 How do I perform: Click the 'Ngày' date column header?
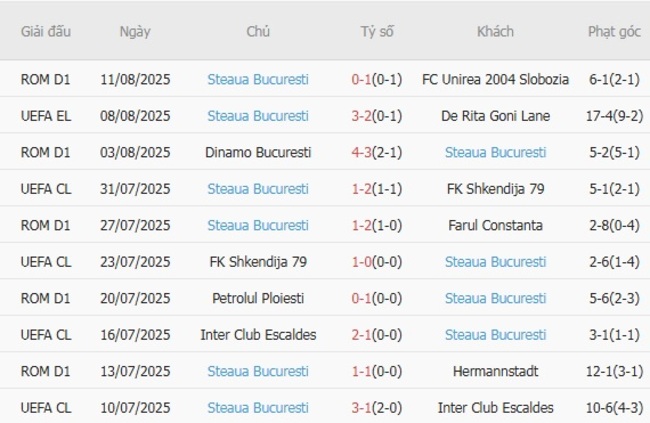[x=135, y=31]
